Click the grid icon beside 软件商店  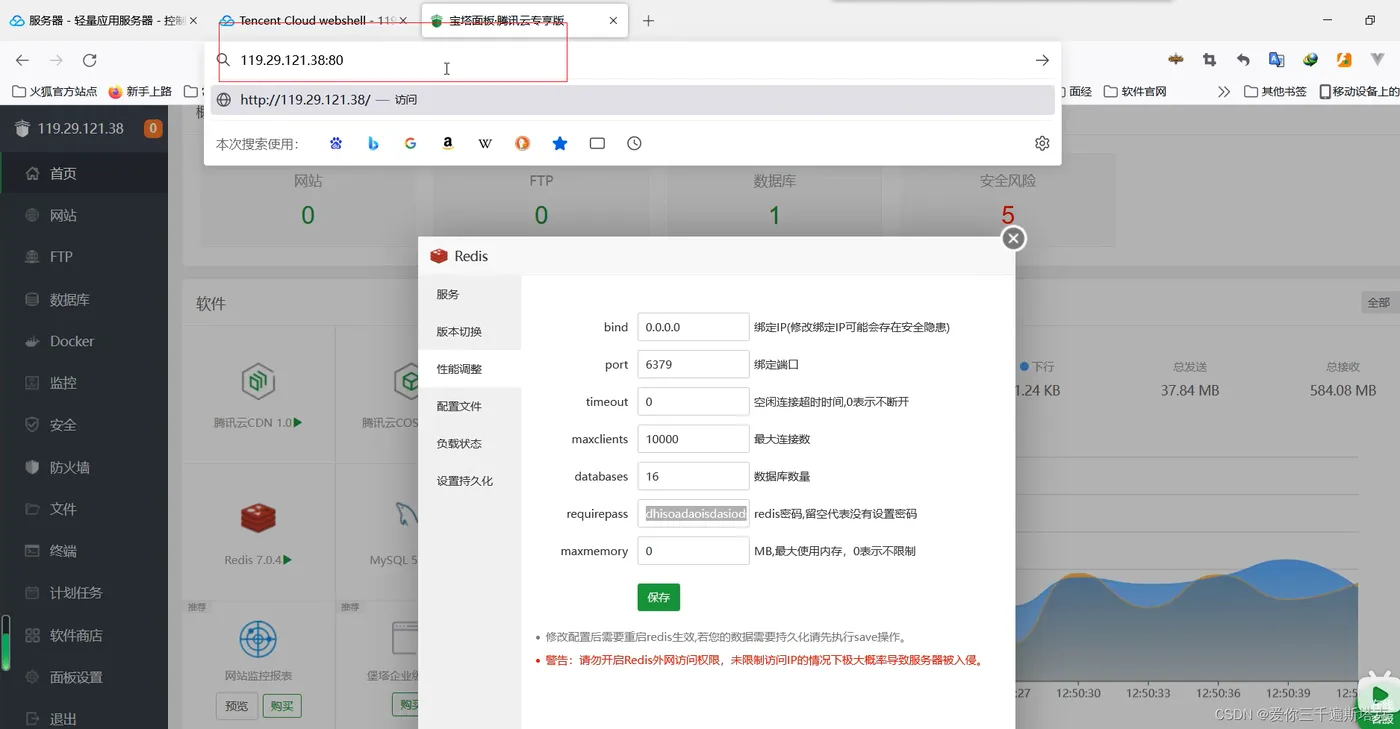pyautogui.click(x=32, y=635)
